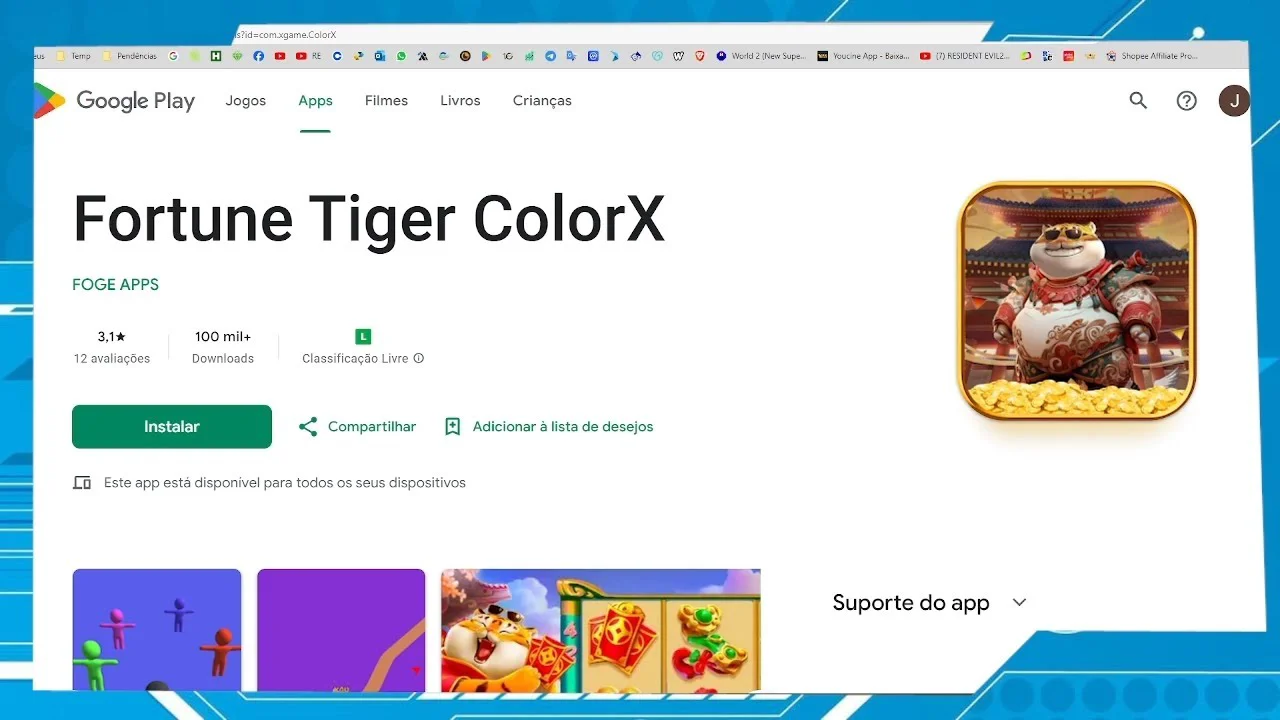This screenshot has width=1280, height=720.
Task: Click the green Instalar button
Action: click(172, 426)
